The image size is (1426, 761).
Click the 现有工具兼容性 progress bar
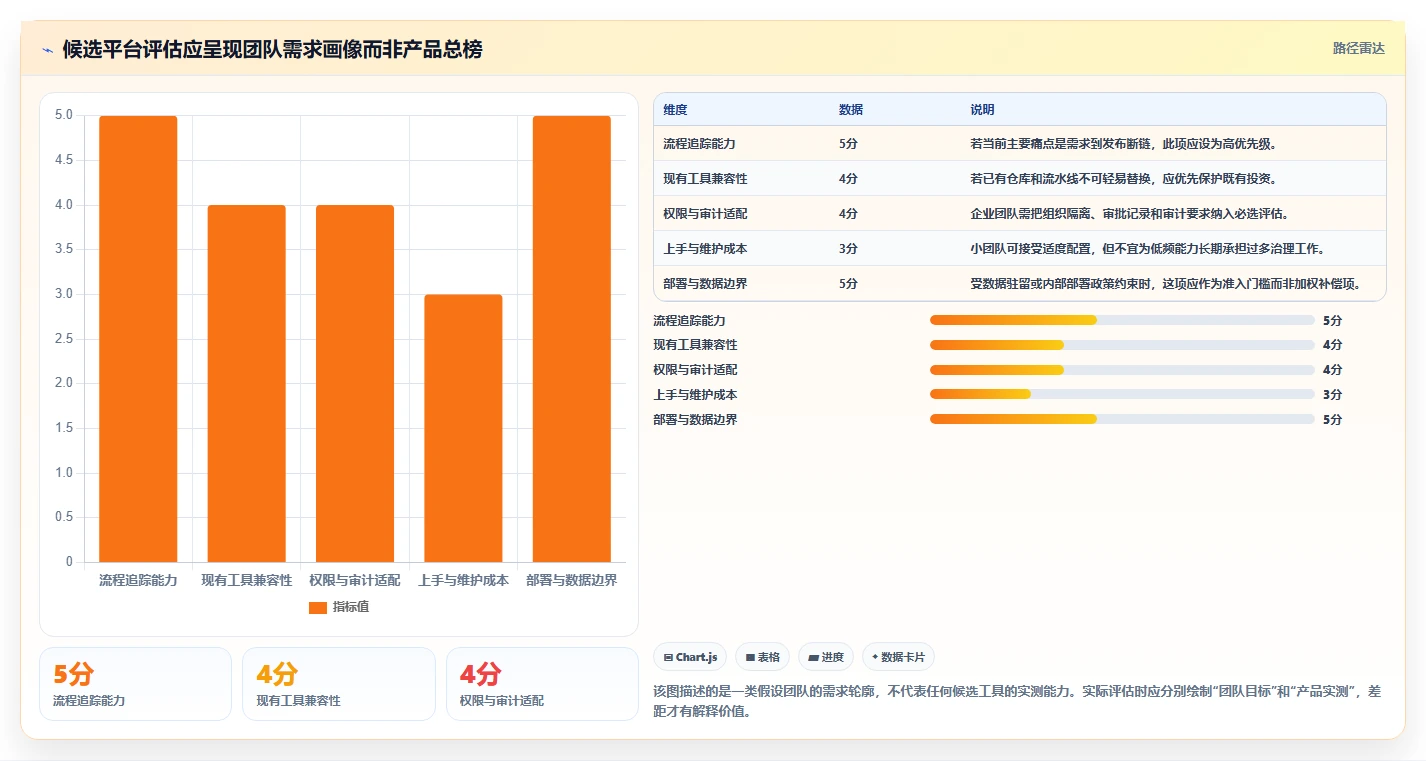coord(1122,345)
